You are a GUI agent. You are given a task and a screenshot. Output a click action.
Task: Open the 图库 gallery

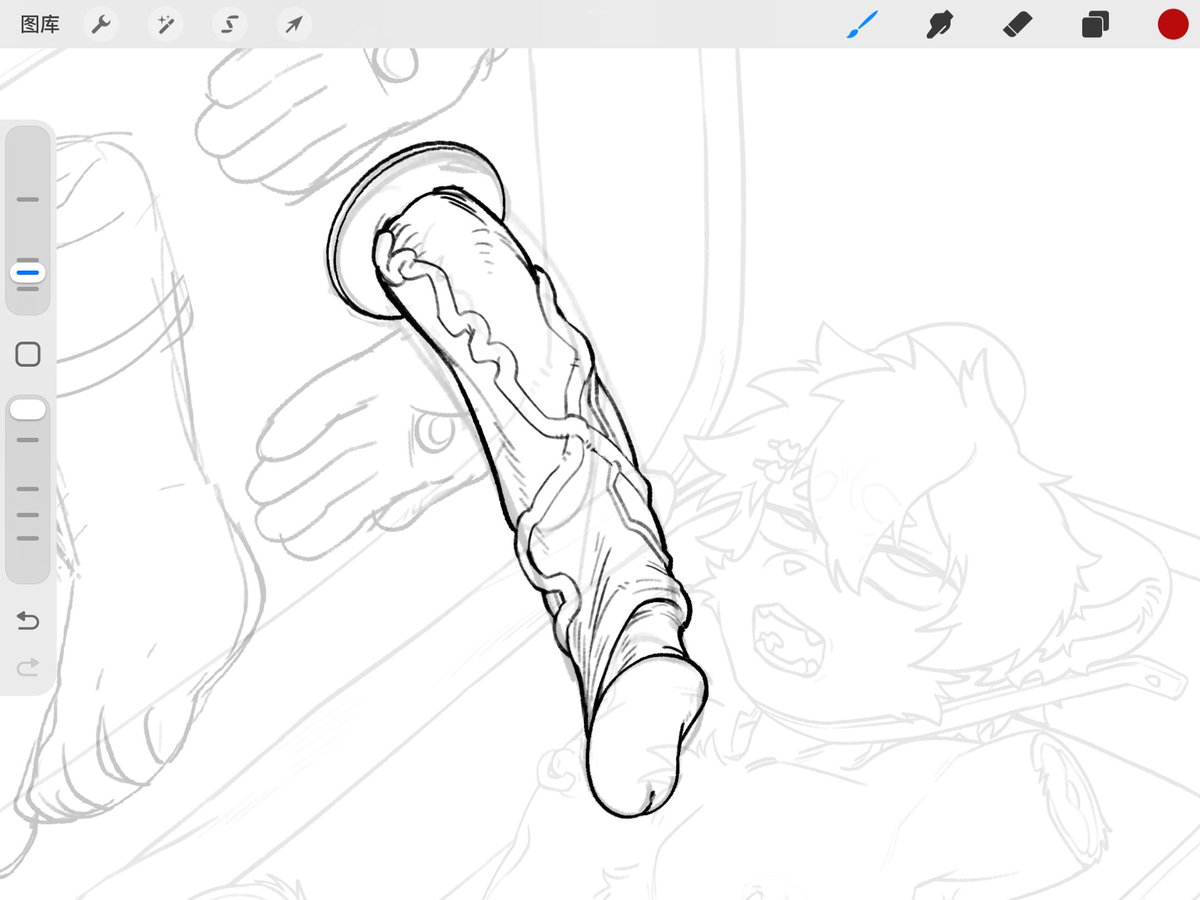[40, 24]
